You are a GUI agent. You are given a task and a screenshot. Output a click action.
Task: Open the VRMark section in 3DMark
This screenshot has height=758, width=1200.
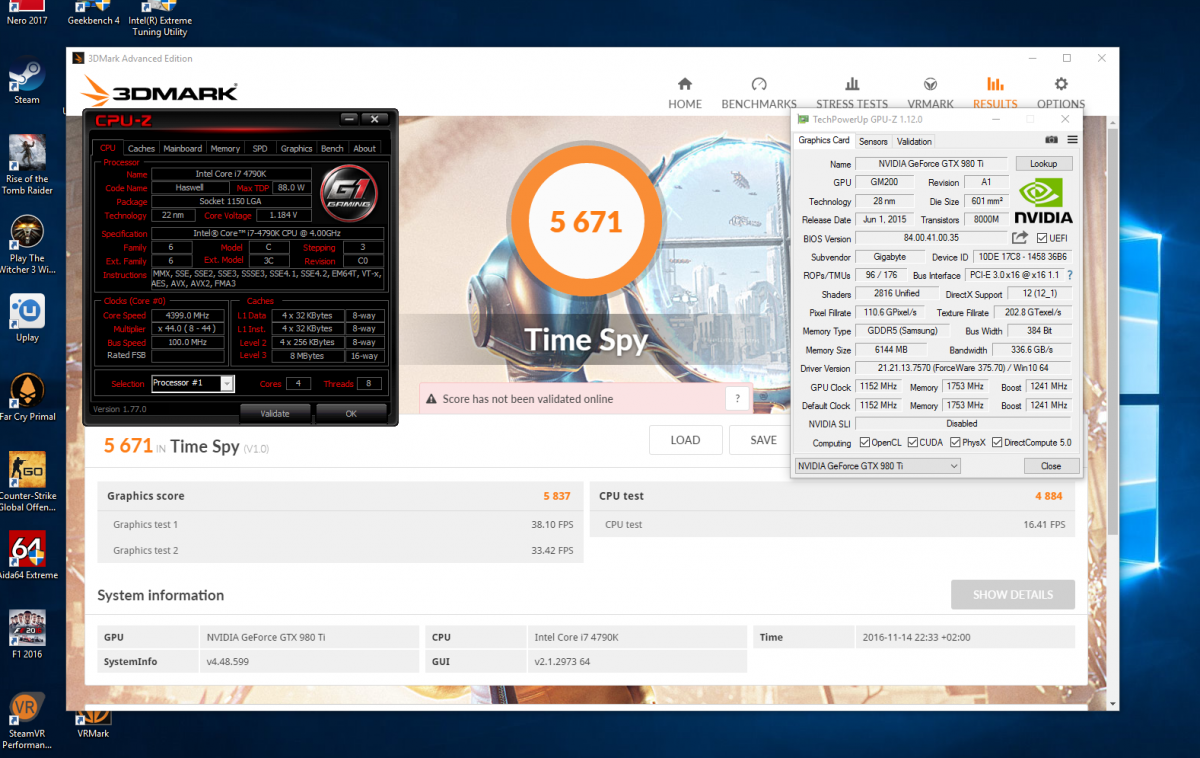930,92
